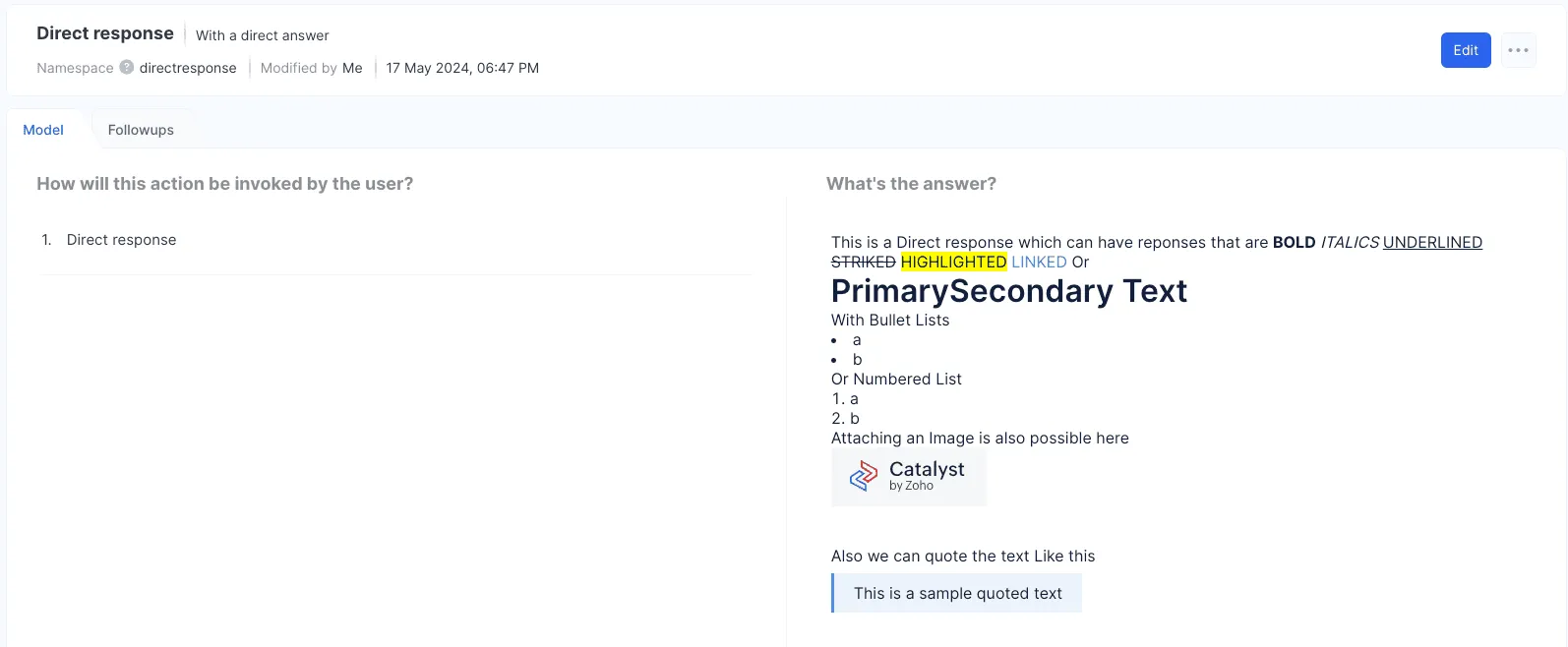Click the UNDERLINED word in the answer
Viewport: 1568px width, 647px height.
(x=1431, y=242)
